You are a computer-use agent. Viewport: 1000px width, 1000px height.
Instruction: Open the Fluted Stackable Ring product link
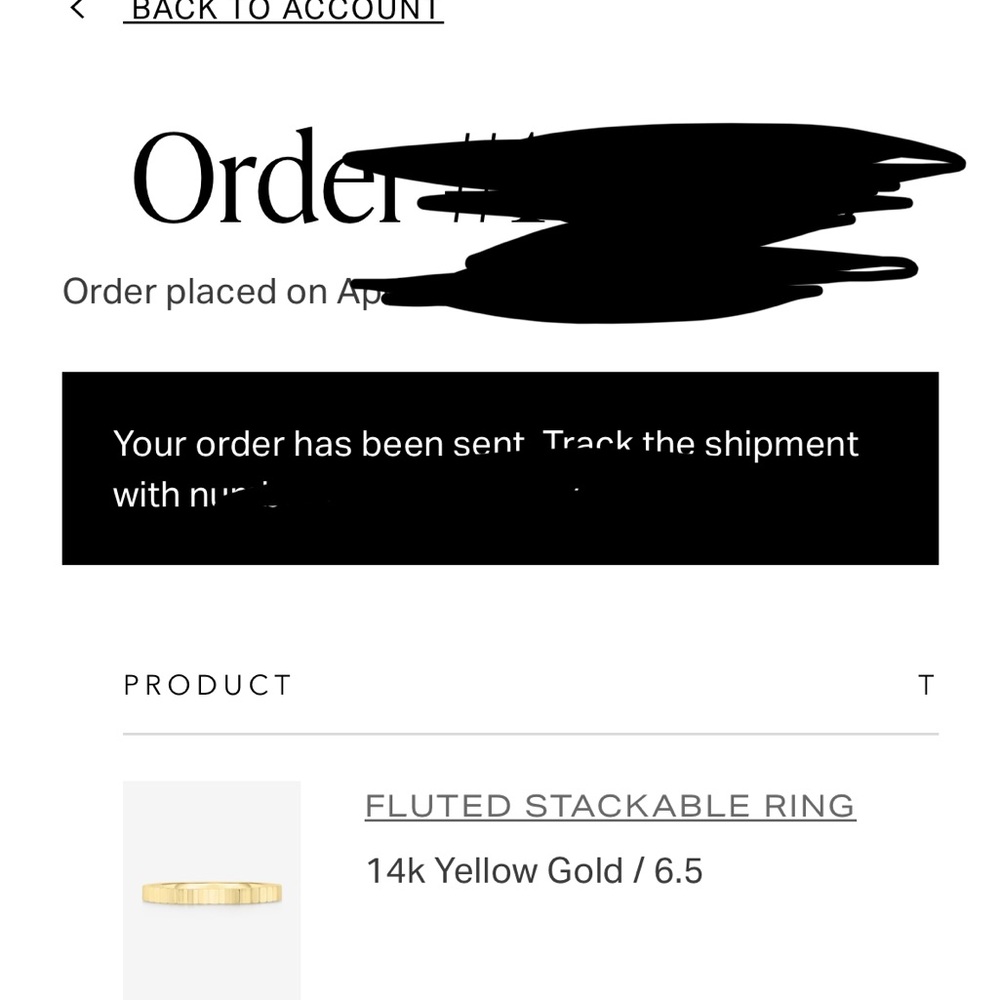point(609,806)
